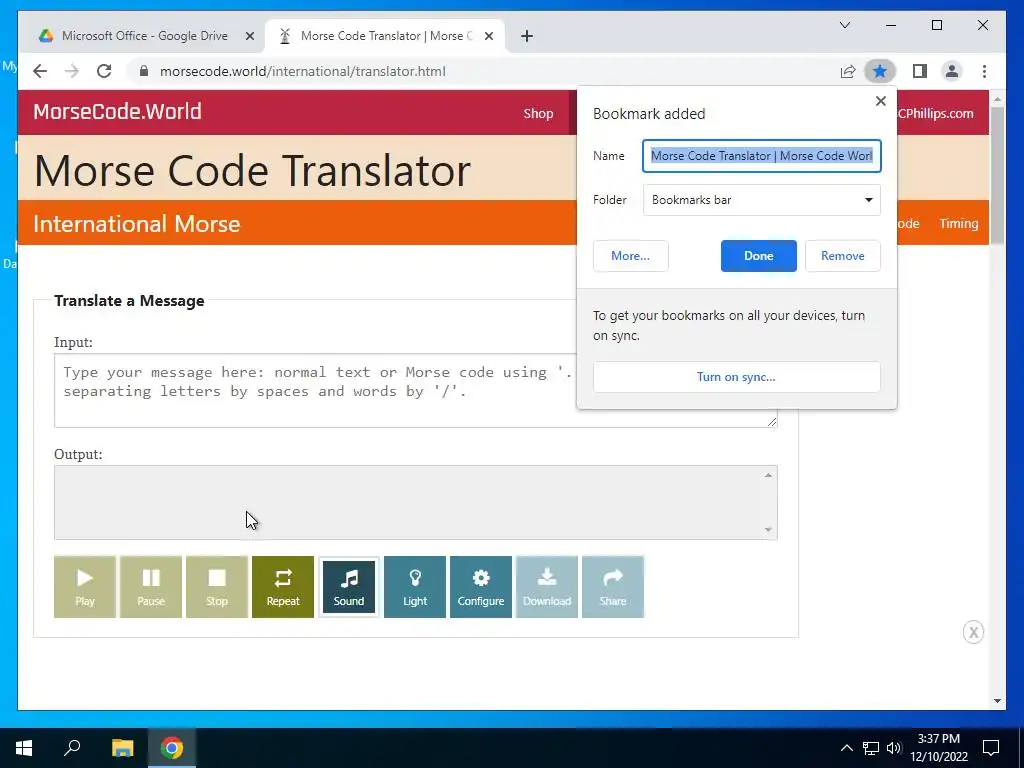This screenshot has height=768, width=1024.
Task: Open the Timing menu link
Action: pyautogui.click(x=959, y=223)
